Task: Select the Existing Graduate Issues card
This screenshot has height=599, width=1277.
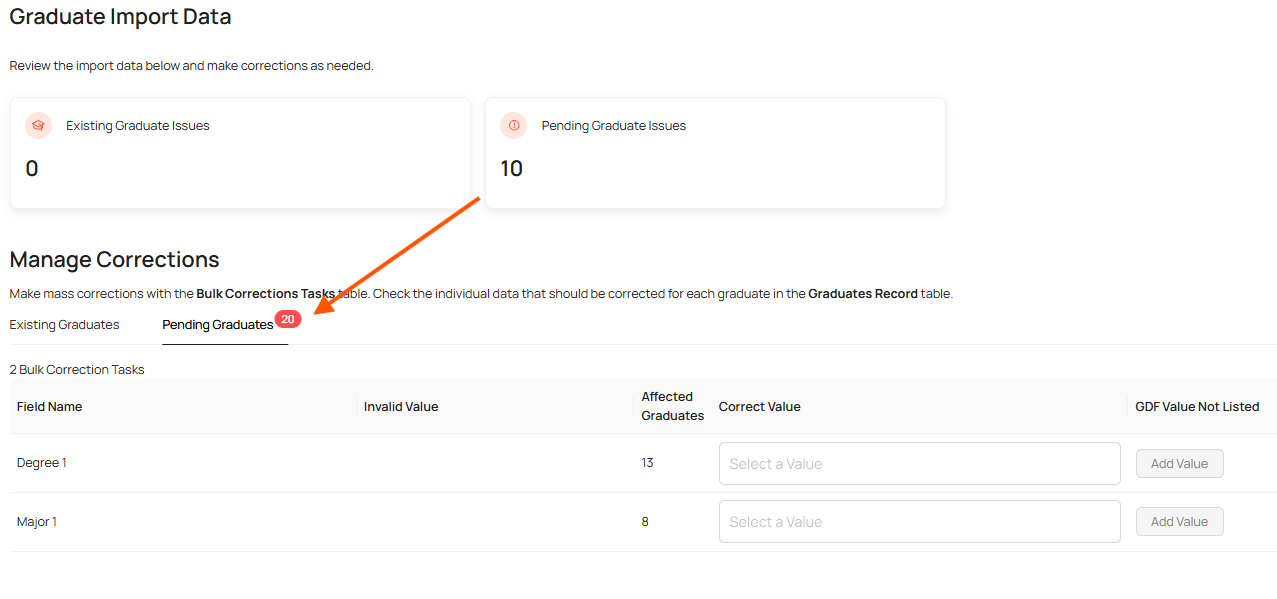Action: point(240,153)
